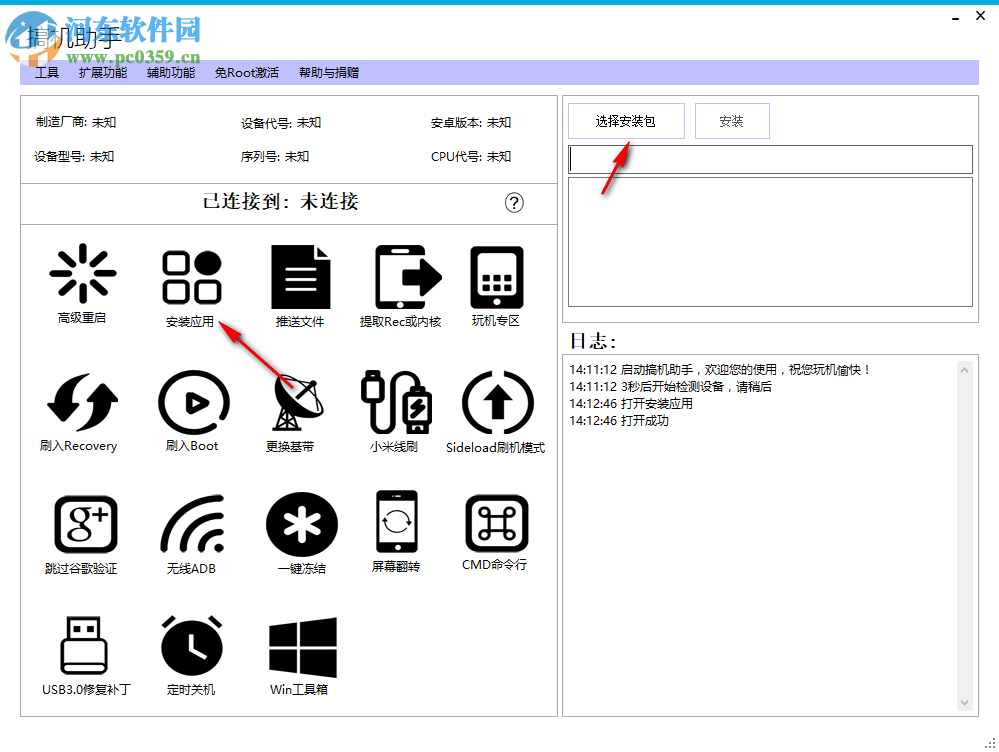Viewport: 999px width, 752px height.
Task: Open the 辅助功能 menu
Action: (x=171, y=73)
